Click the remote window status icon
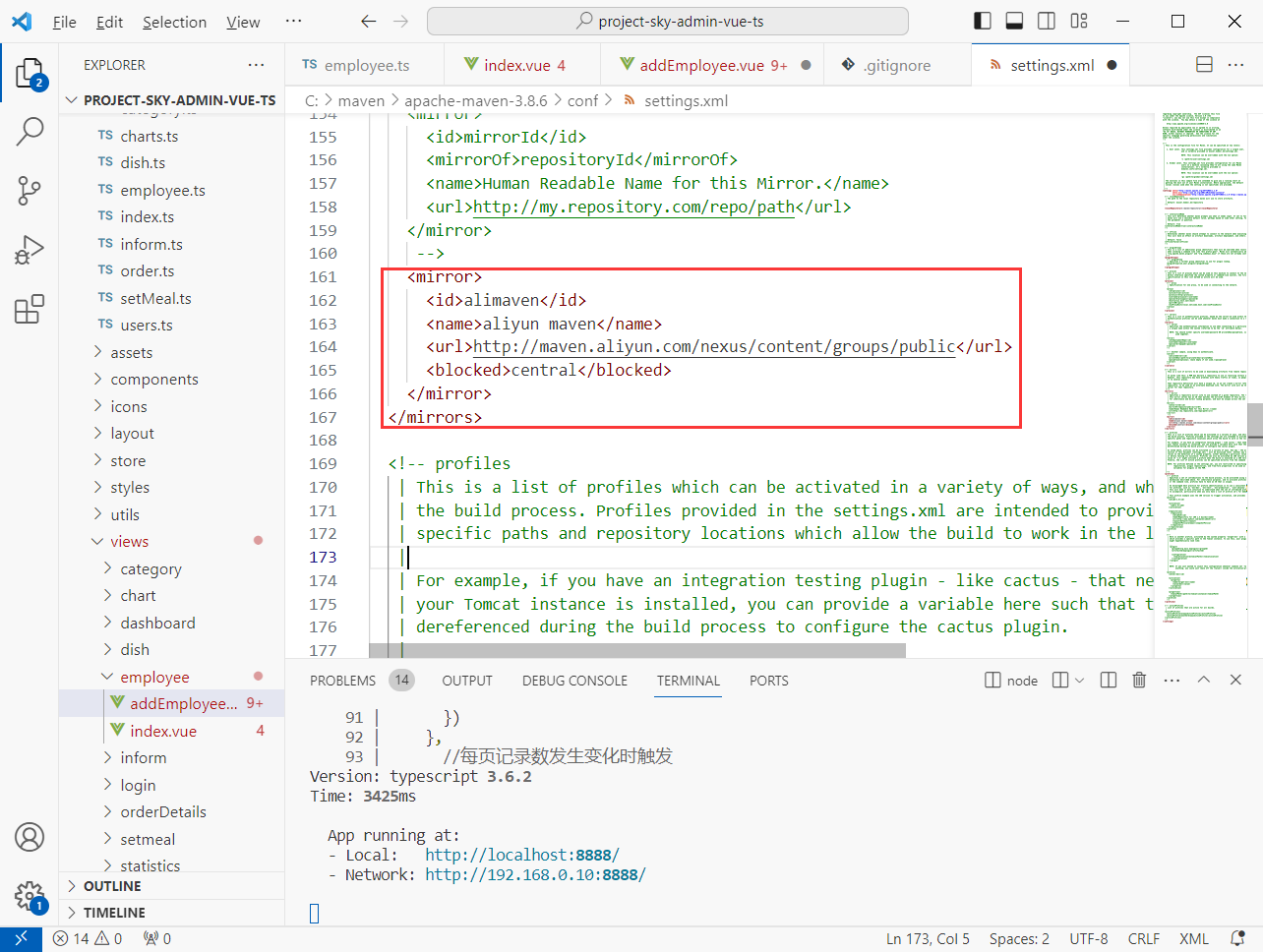Viewport: 1263px width, 952px height. 21,938
